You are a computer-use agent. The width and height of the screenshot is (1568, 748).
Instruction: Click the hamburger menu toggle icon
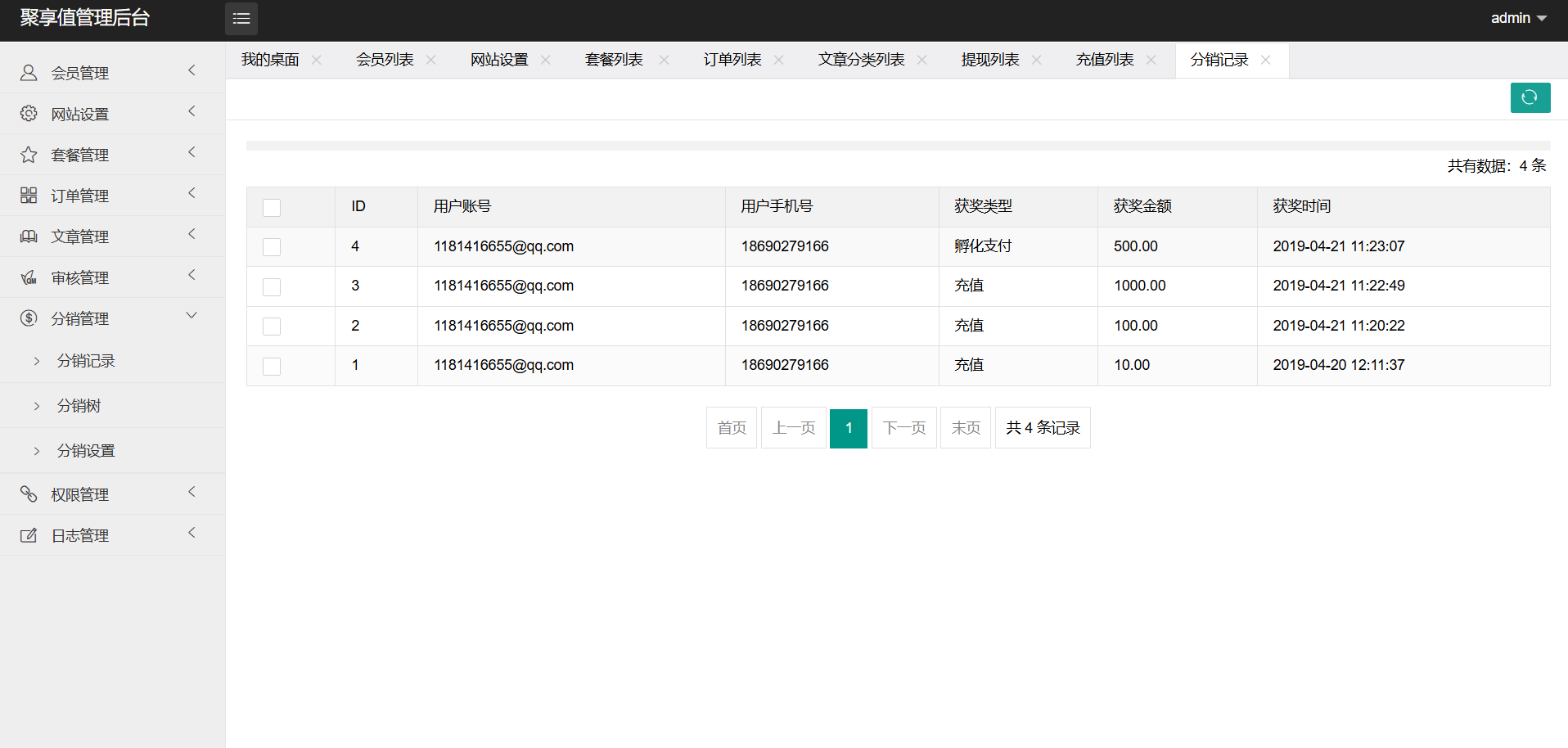coord(241,19)
